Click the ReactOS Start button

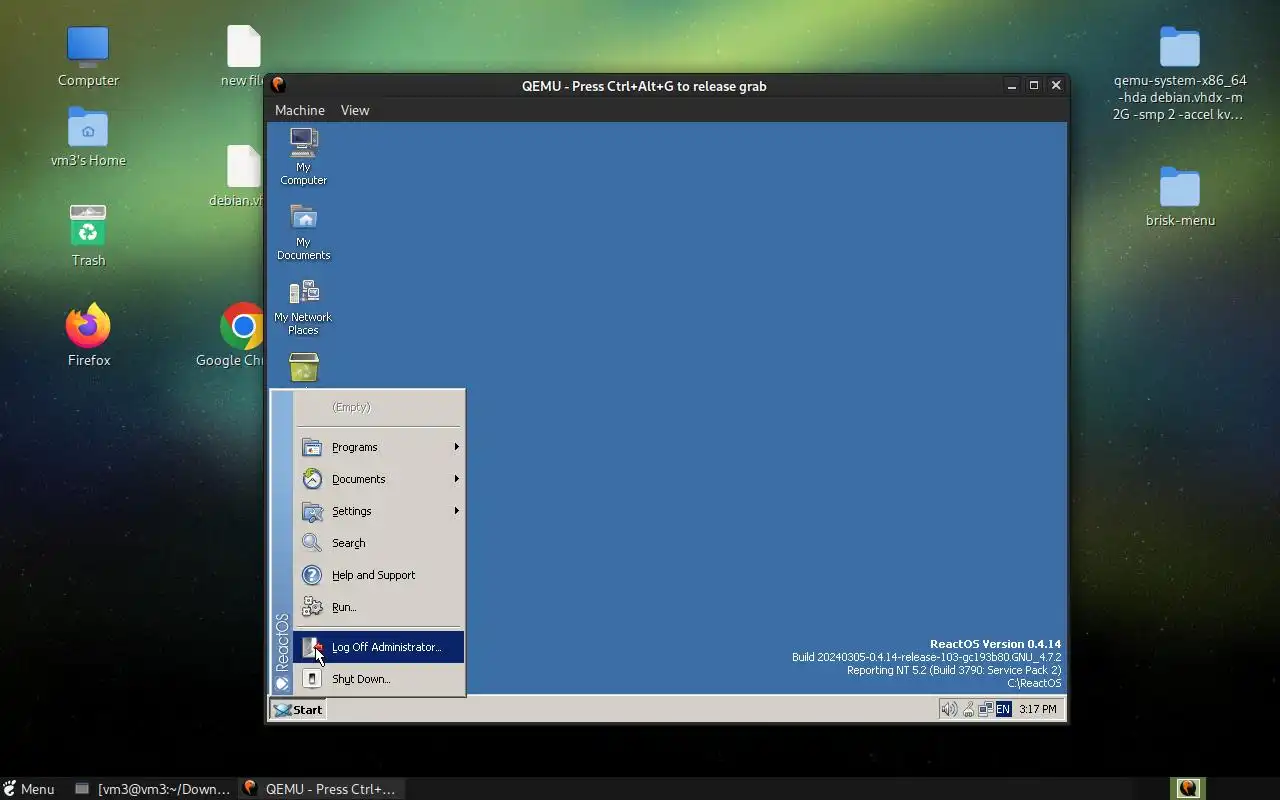coord(298,710)
